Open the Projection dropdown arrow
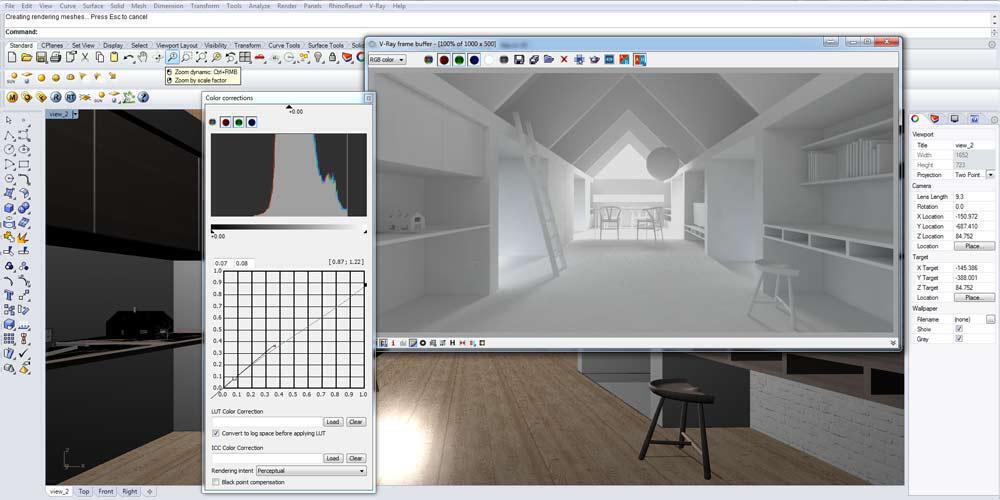 click(x=990, y=175)
